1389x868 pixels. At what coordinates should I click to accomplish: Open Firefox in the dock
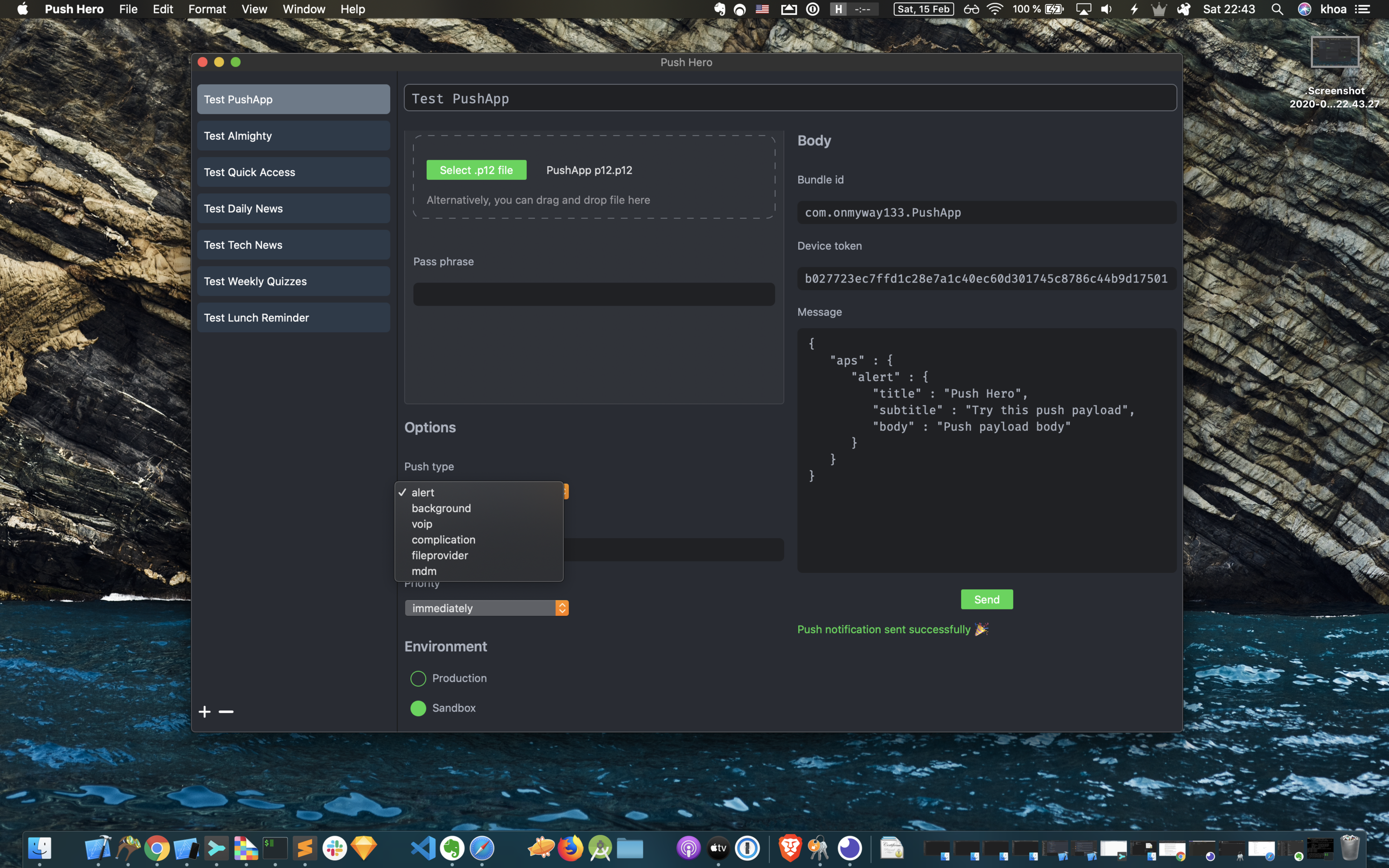(570, 848)
